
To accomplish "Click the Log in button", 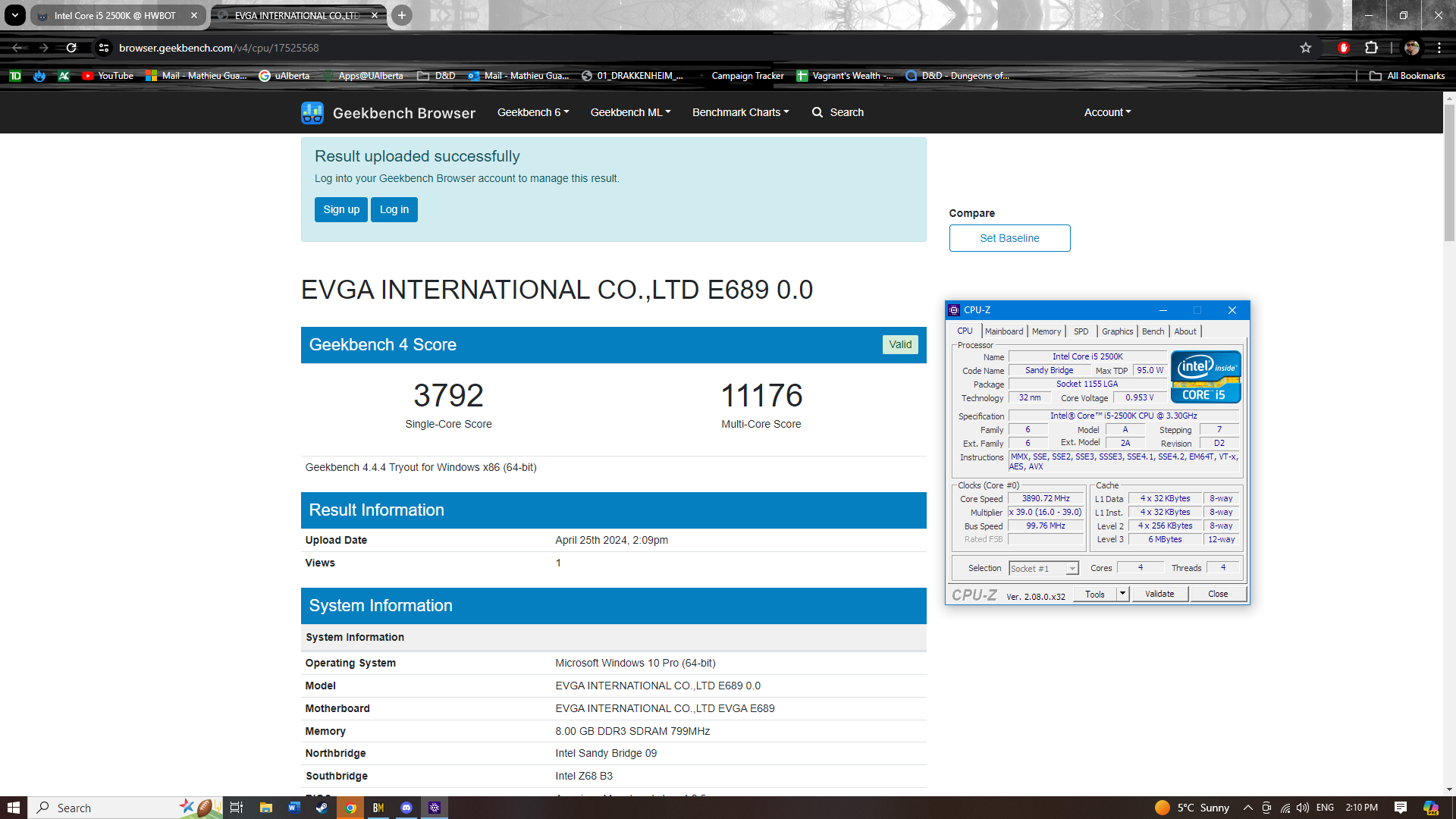I will (x=394, y=209).
